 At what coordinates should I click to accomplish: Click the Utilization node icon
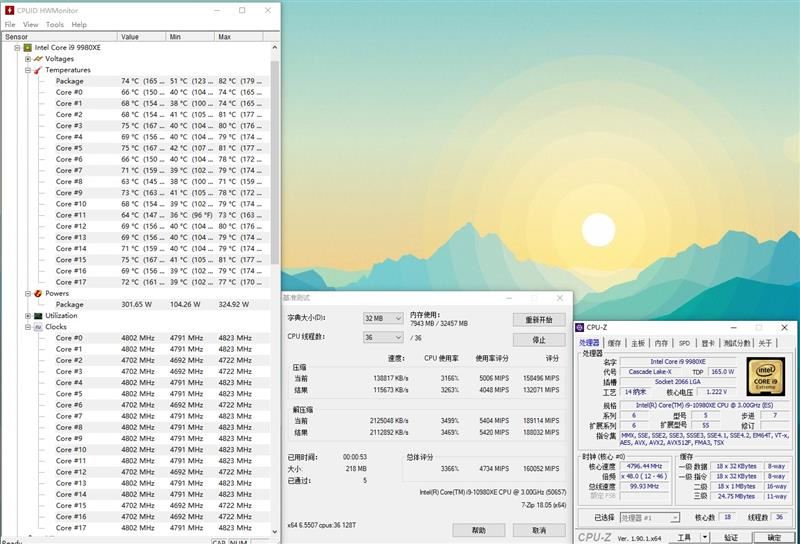(38, 316)
